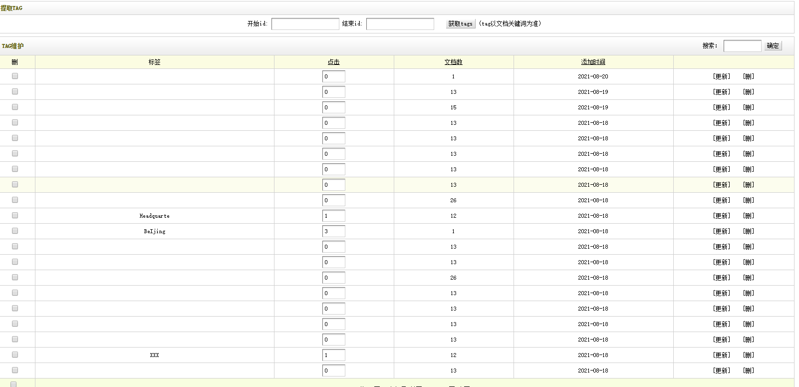Screen dimensions: 799x387
Task: Delete the Beijing tag via 删 link
Action: (748, 231)
